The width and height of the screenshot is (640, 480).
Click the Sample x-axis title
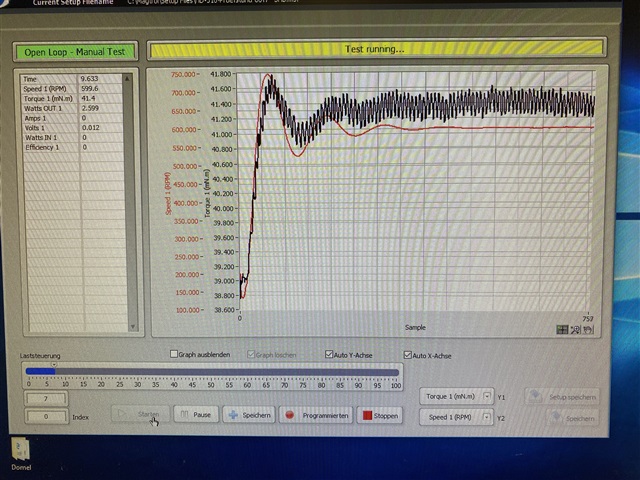coord(415,327)
